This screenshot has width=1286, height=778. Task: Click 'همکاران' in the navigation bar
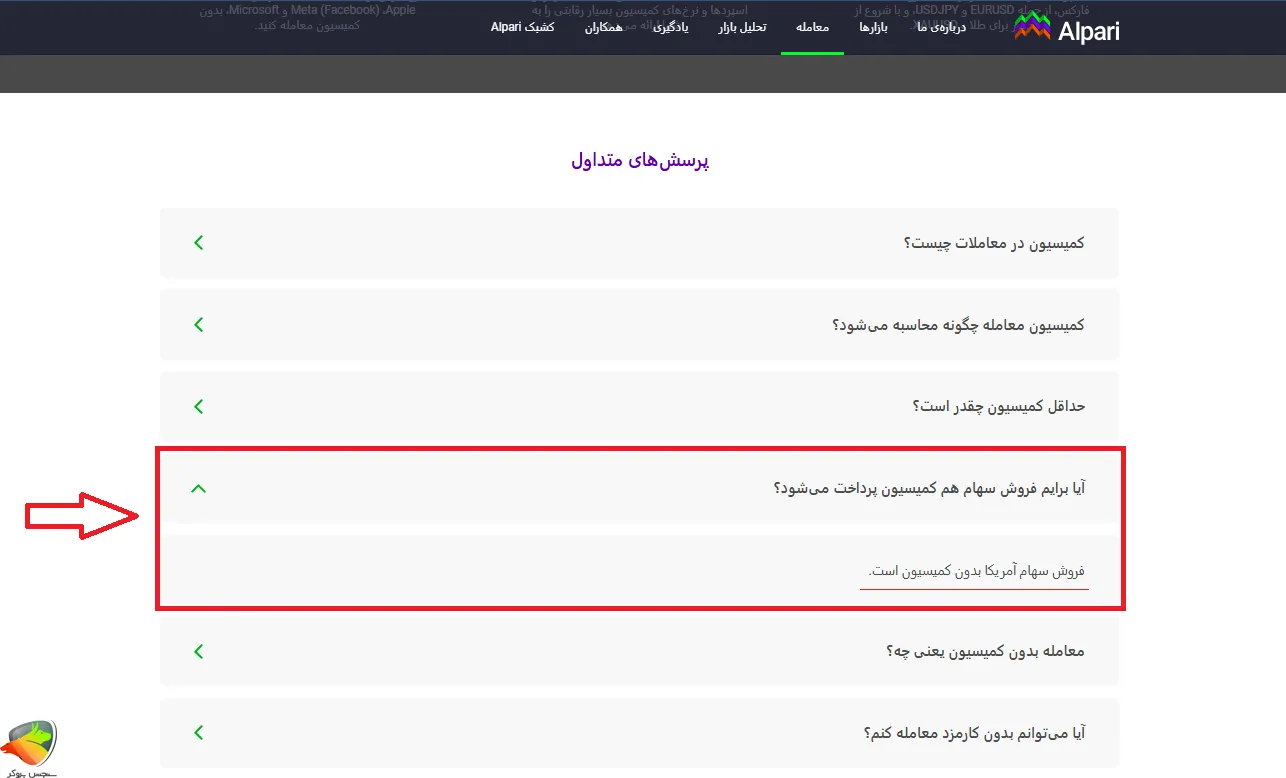pos(603,27)
